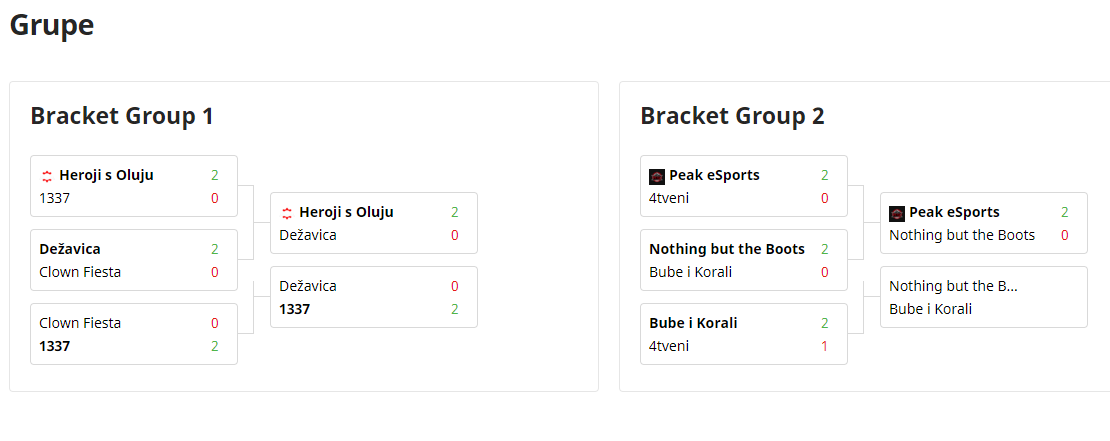Click bold Bube i Korali team name

pyautogui.click(x=693, y=323)
